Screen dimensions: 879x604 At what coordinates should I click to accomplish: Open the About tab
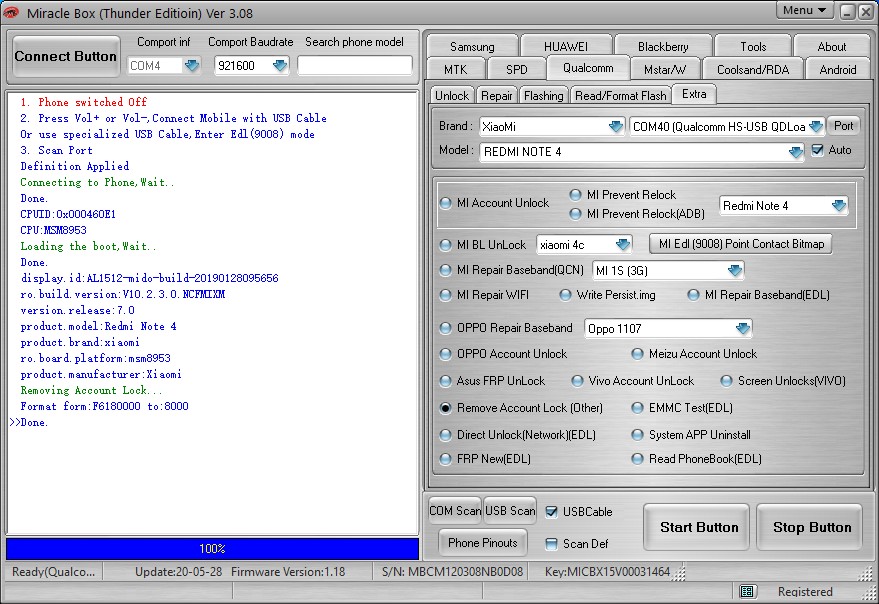pos(831,47)
